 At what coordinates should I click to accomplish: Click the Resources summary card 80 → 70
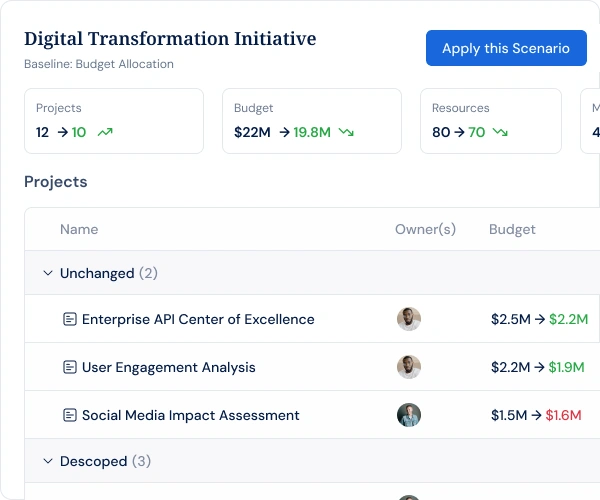coord(491,121)
